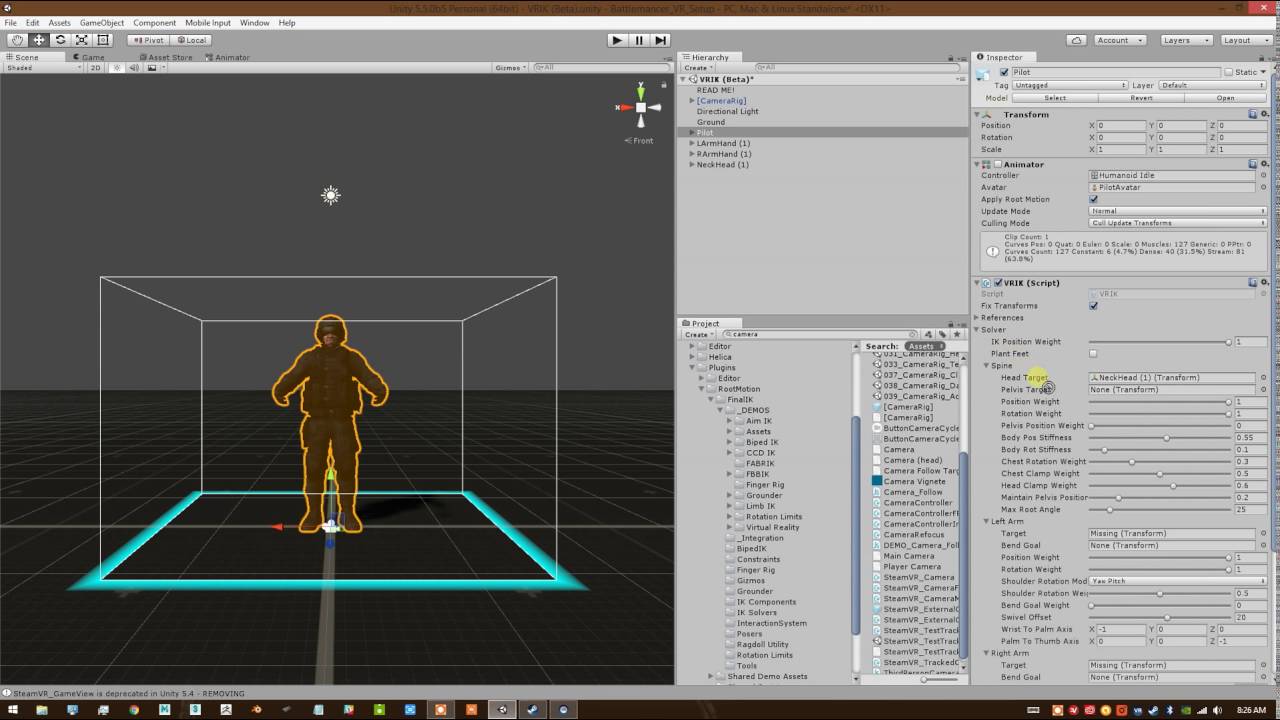This screenshot has width=1280, height=720.
Task: Switch to the Animator tab
Action: [x=227, y=57]
